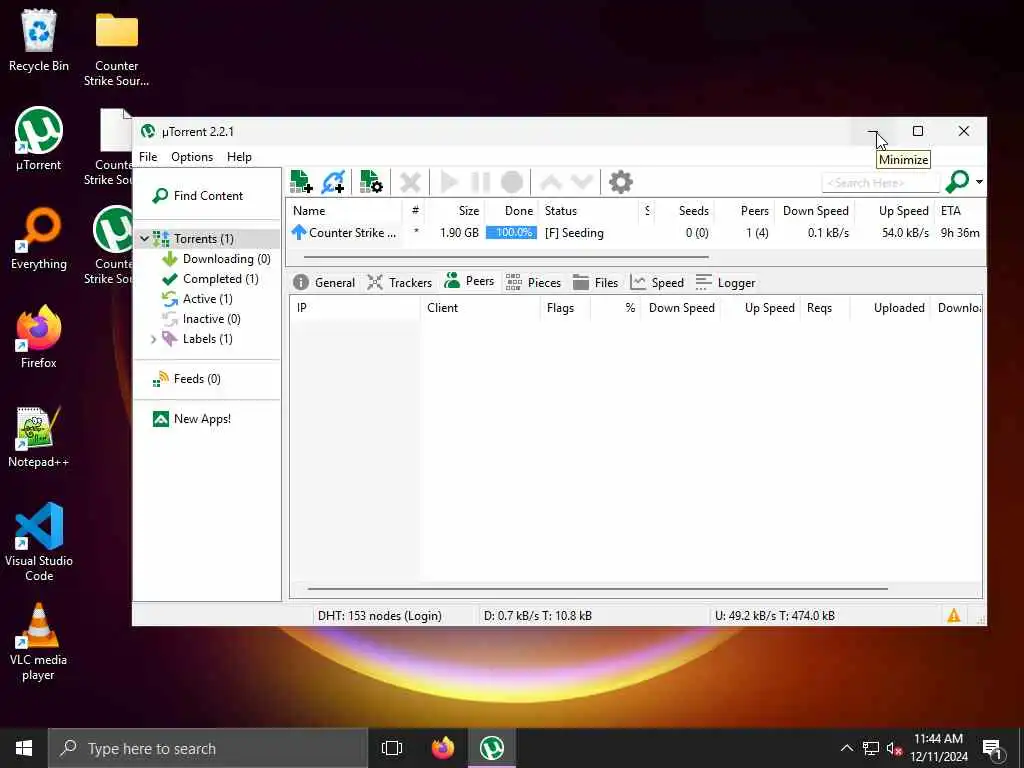Click the torrent list horizontal scrollbar
1024x768 pixels.
[x=506, y=257]
